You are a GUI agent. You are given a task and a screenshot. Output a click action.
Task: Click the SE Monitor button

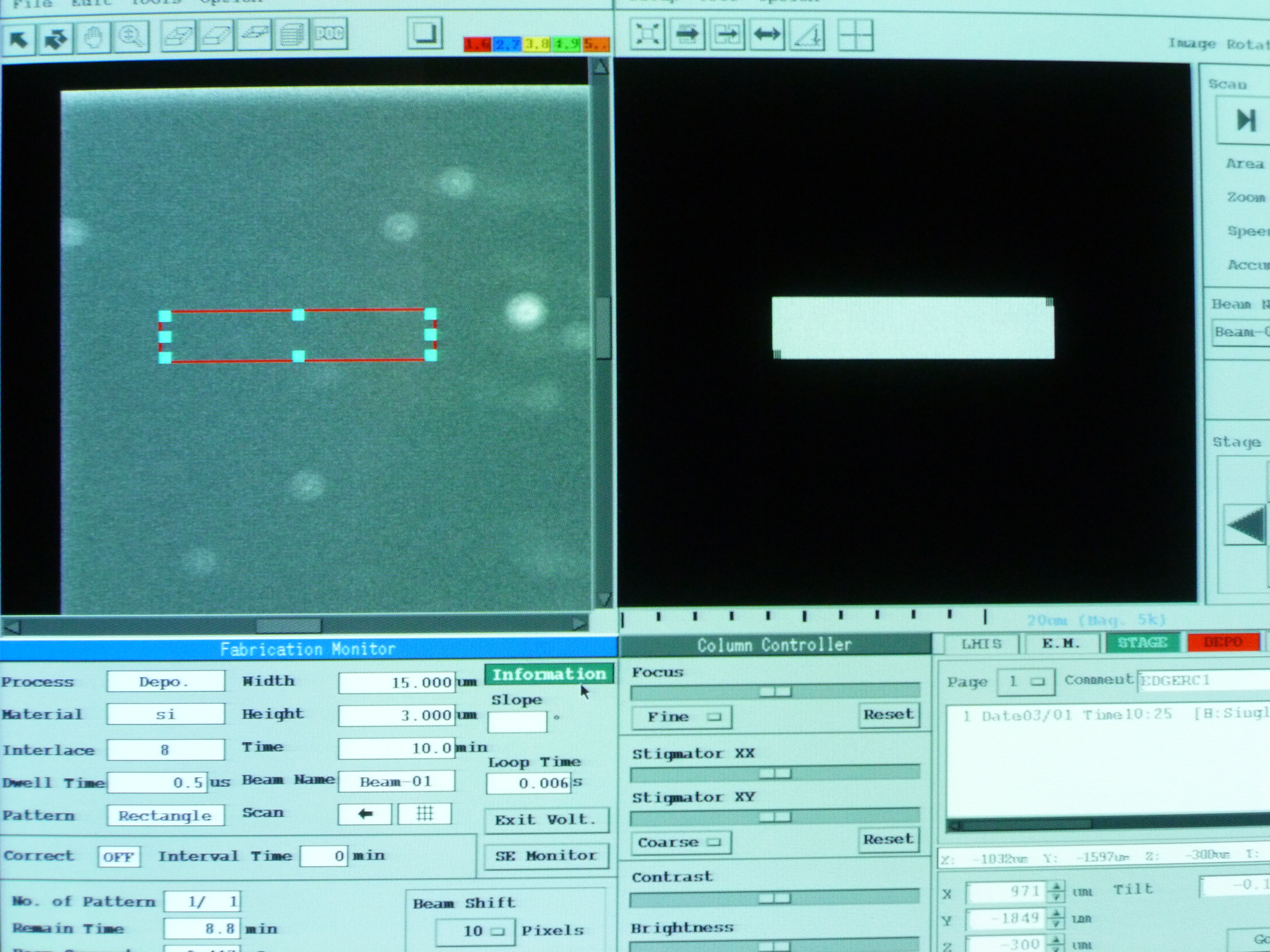click(546, 856)
